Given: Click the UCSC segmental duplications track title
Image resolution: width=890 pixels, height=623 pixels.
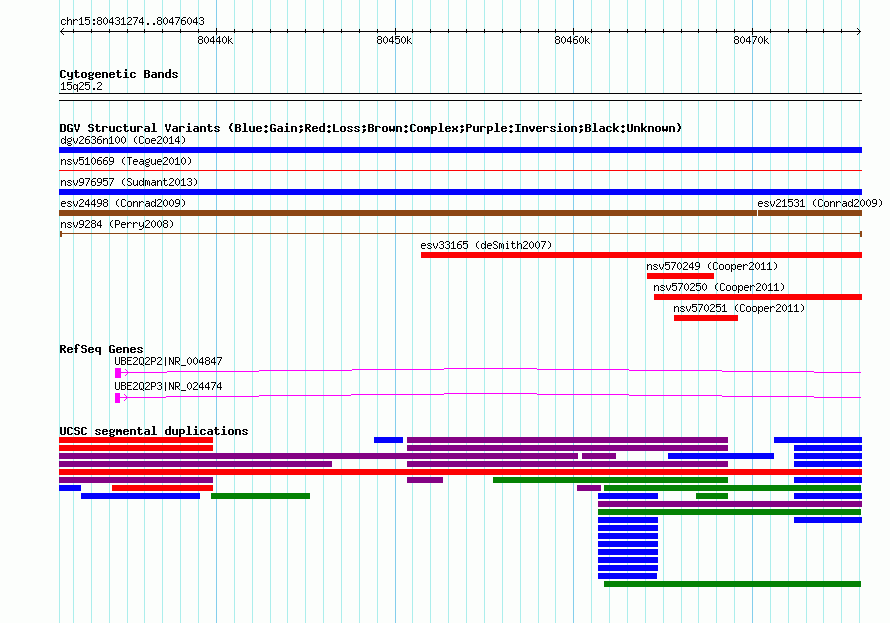Looking at the screenshot, I should [154, 431].
